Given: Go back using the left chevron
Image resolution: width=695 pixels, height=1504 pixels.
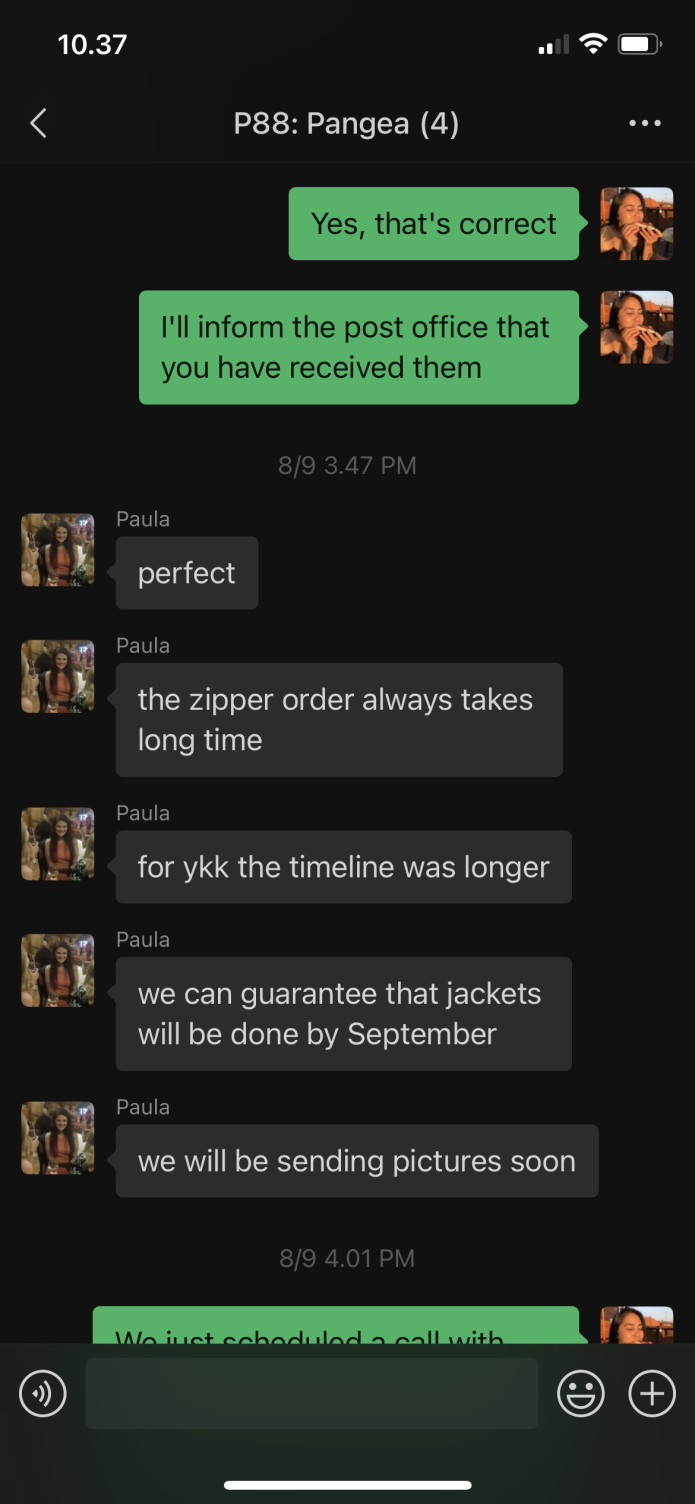Looking at the screenshot, I should click(38, 124).
